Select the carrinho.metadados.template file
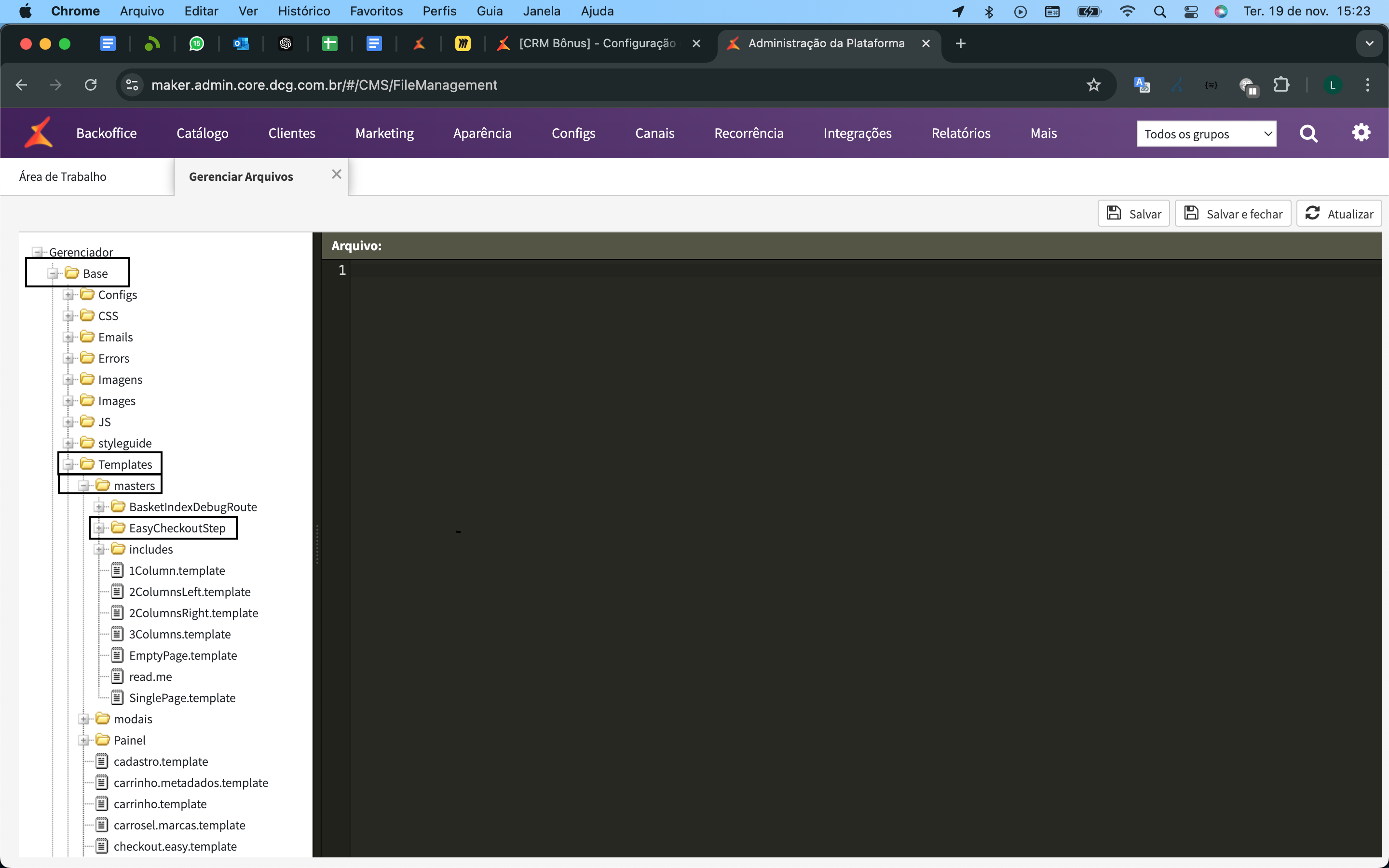The height and width of the screenshot is (868, 1389). (191, 783)
